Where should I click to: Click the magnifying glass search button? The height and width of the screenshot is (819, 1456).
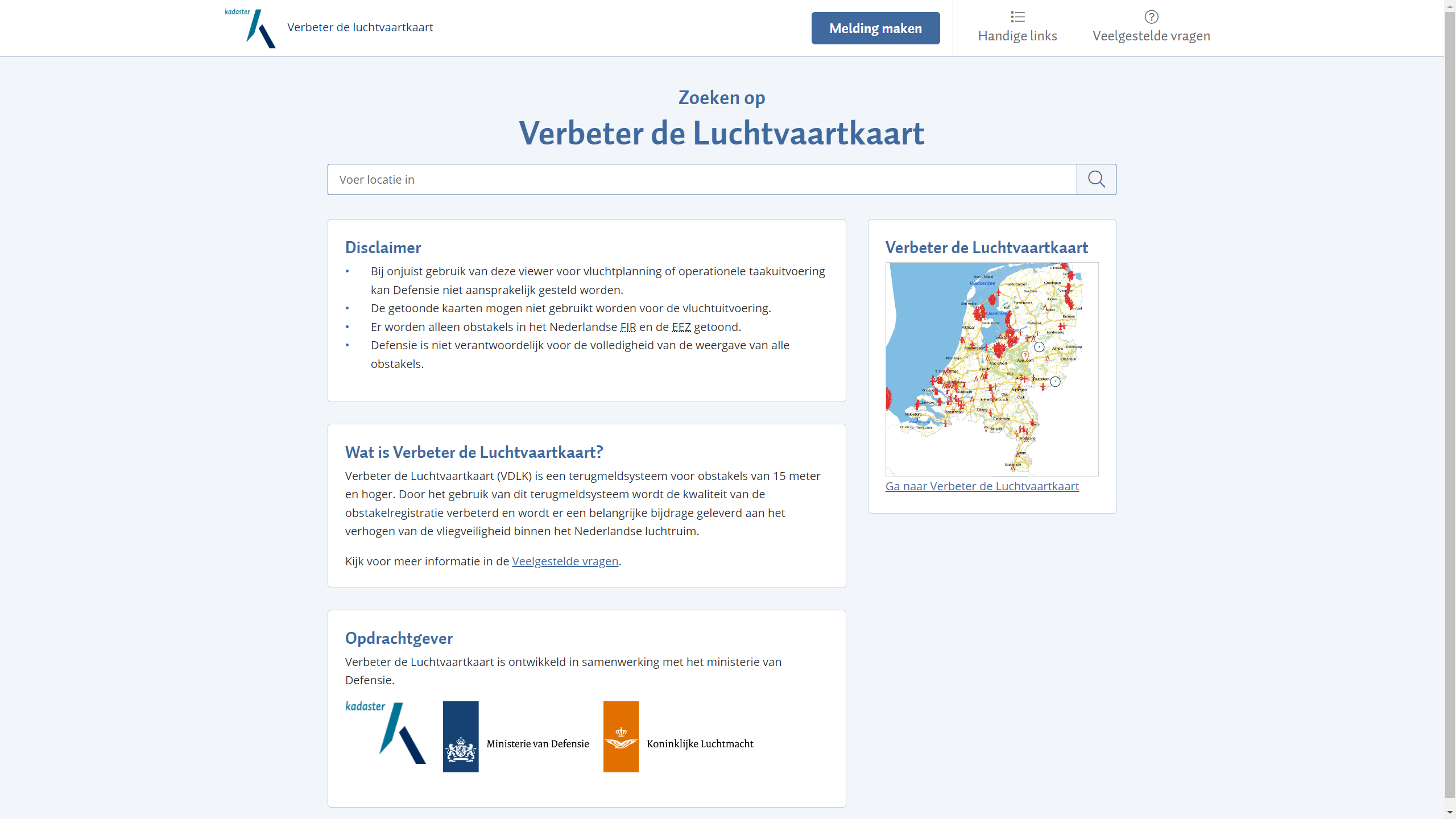click(x=1096, y=180)
